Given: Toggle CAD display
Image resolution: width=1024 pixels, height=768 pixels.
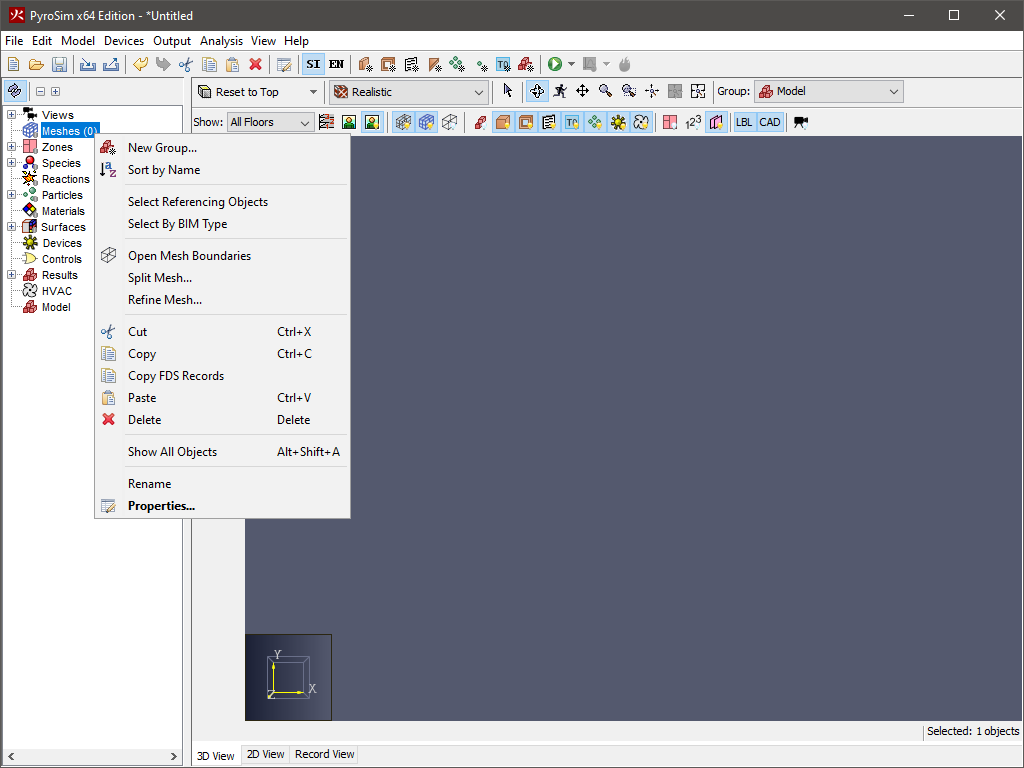Looking at the screenshot, I should [x=769, y=122].
